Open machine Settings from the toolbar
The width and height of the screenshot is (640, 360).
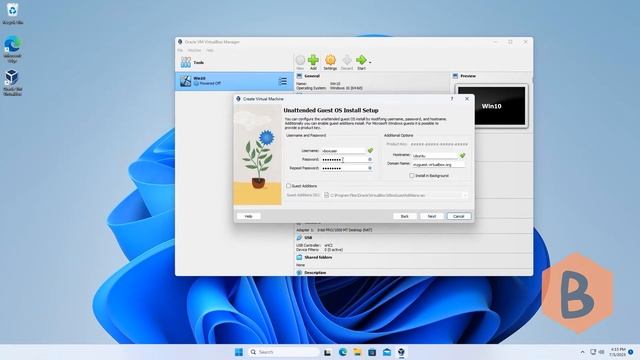point(330,60)
